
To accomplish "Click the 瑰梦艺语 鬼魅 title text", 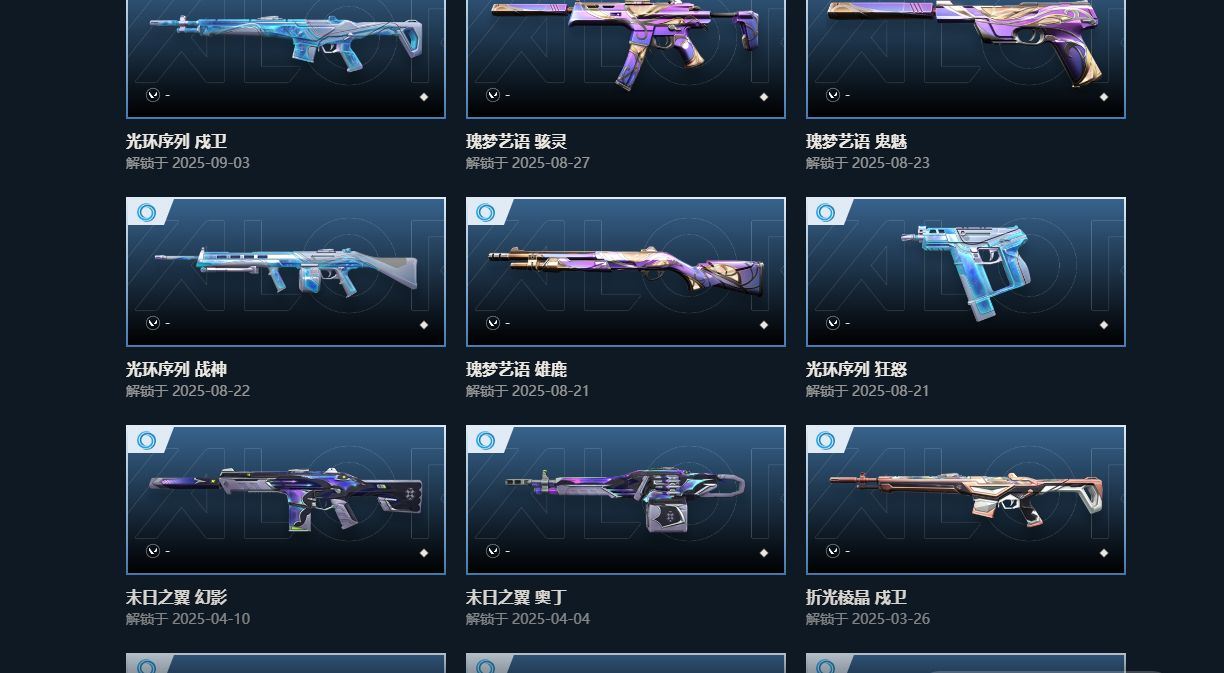I will [856, 141].
